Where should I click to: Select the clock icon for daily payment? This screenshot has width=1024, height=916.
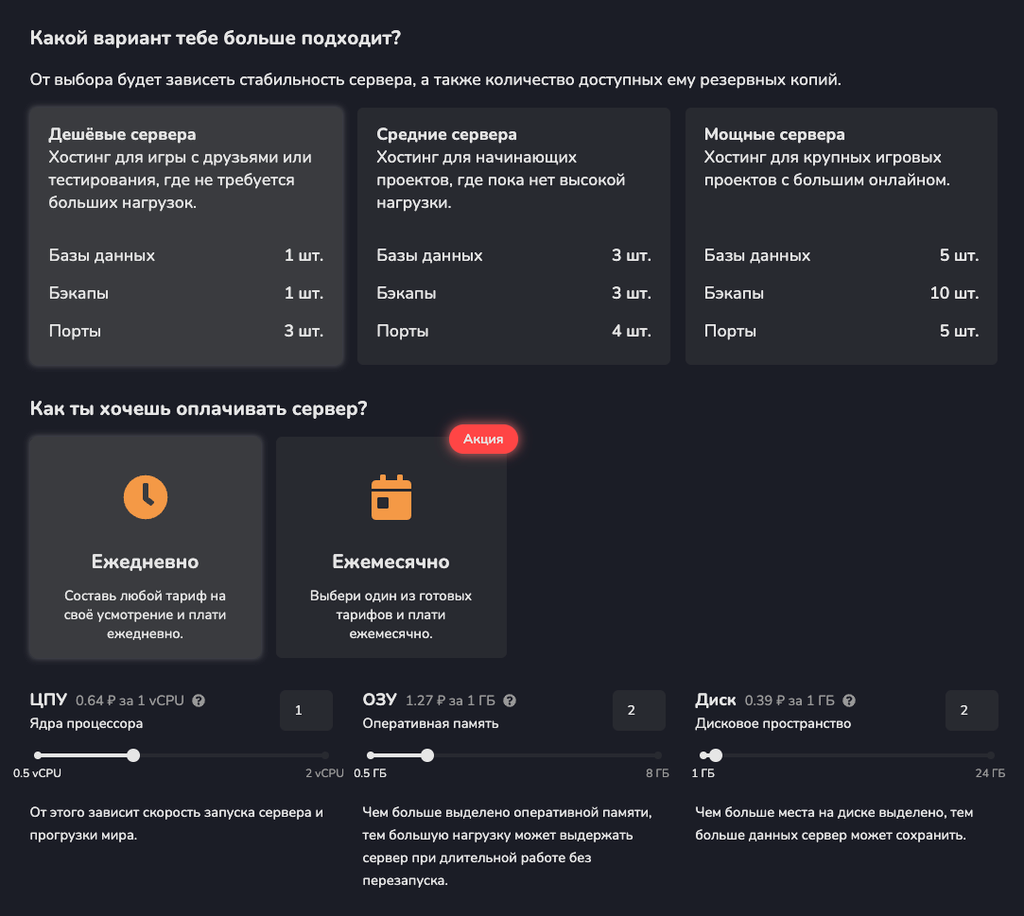tap(145, 497)
